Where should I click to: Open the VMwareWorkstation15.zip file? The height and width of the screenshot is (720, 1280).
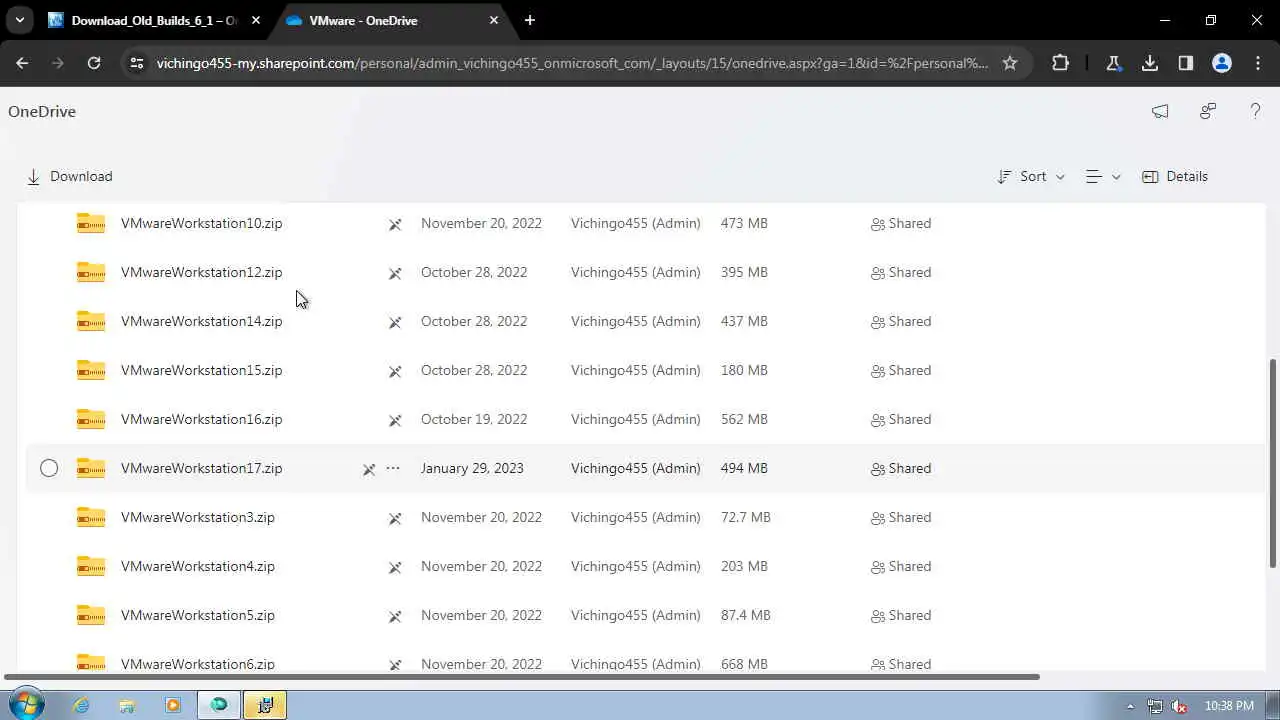click(201, 370)
